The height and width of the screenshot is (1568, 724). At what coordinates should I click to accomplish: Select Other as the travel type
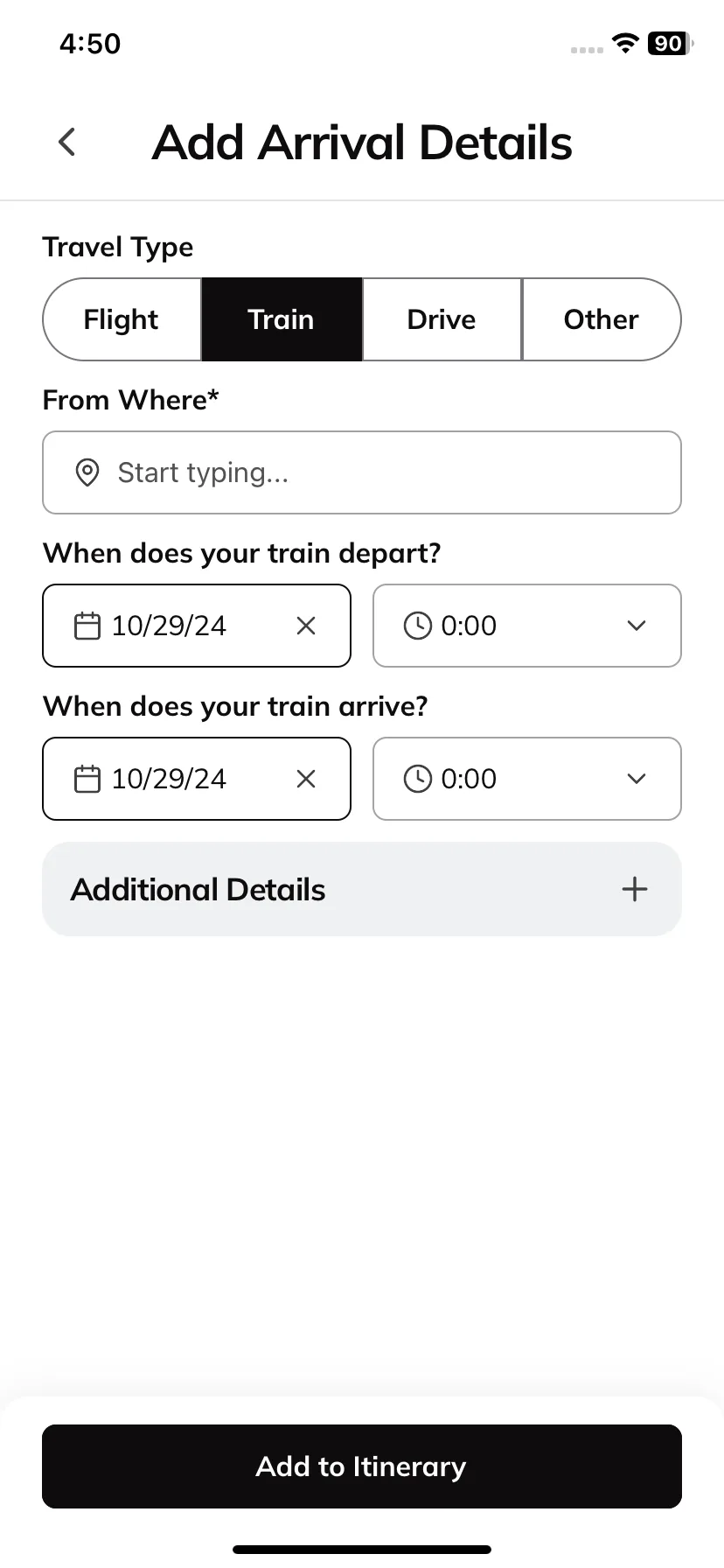[x=602, y=319]
